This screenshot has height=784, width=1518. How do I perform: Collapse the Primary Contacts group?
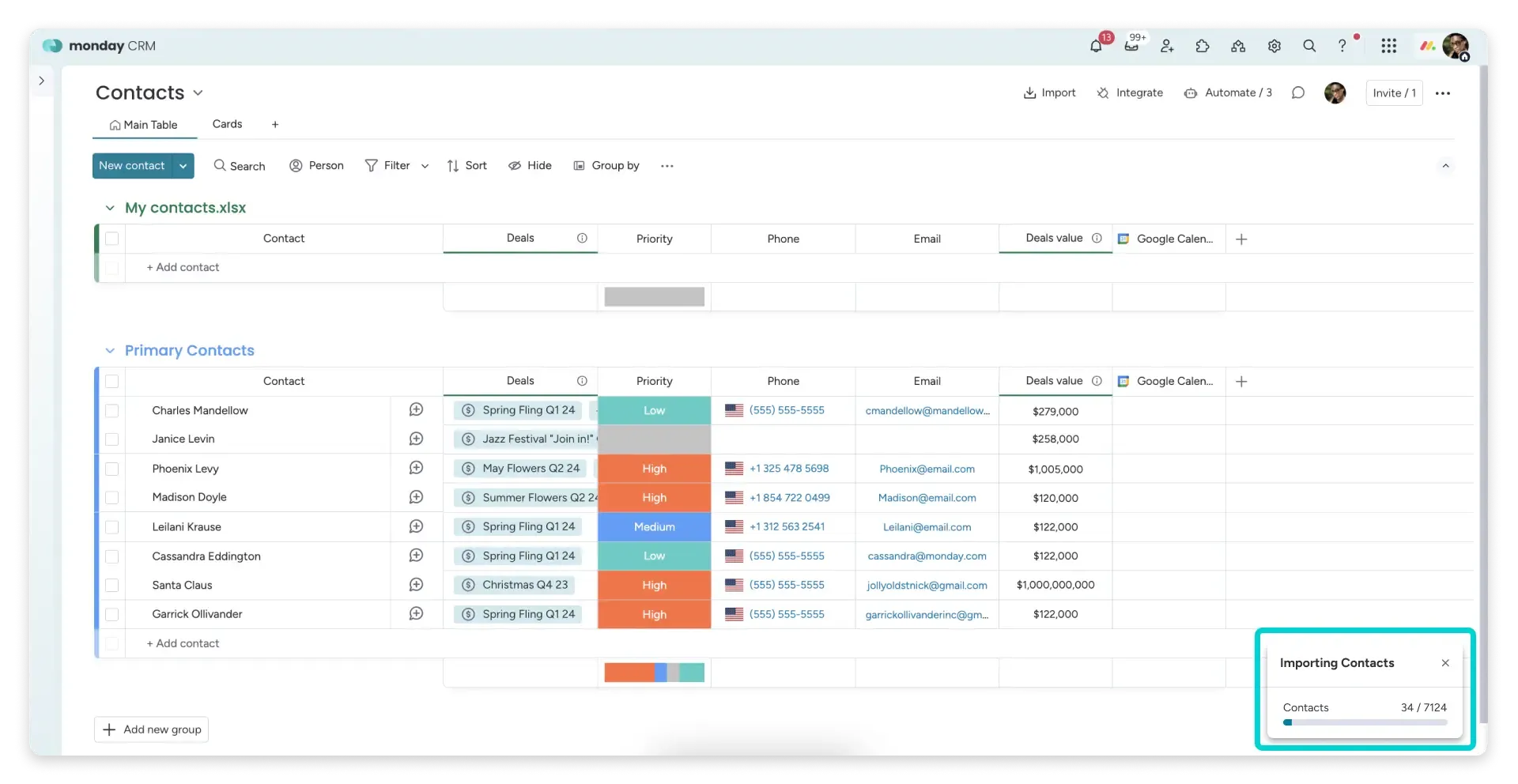point(110,350)
